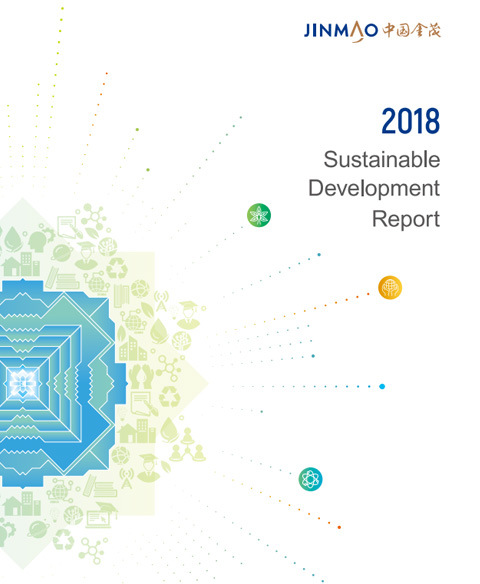Image resolution: width=480 pixels, height=584 pixels.
Task: Select the three-person connected network icon
Action: tap(187, 445)
